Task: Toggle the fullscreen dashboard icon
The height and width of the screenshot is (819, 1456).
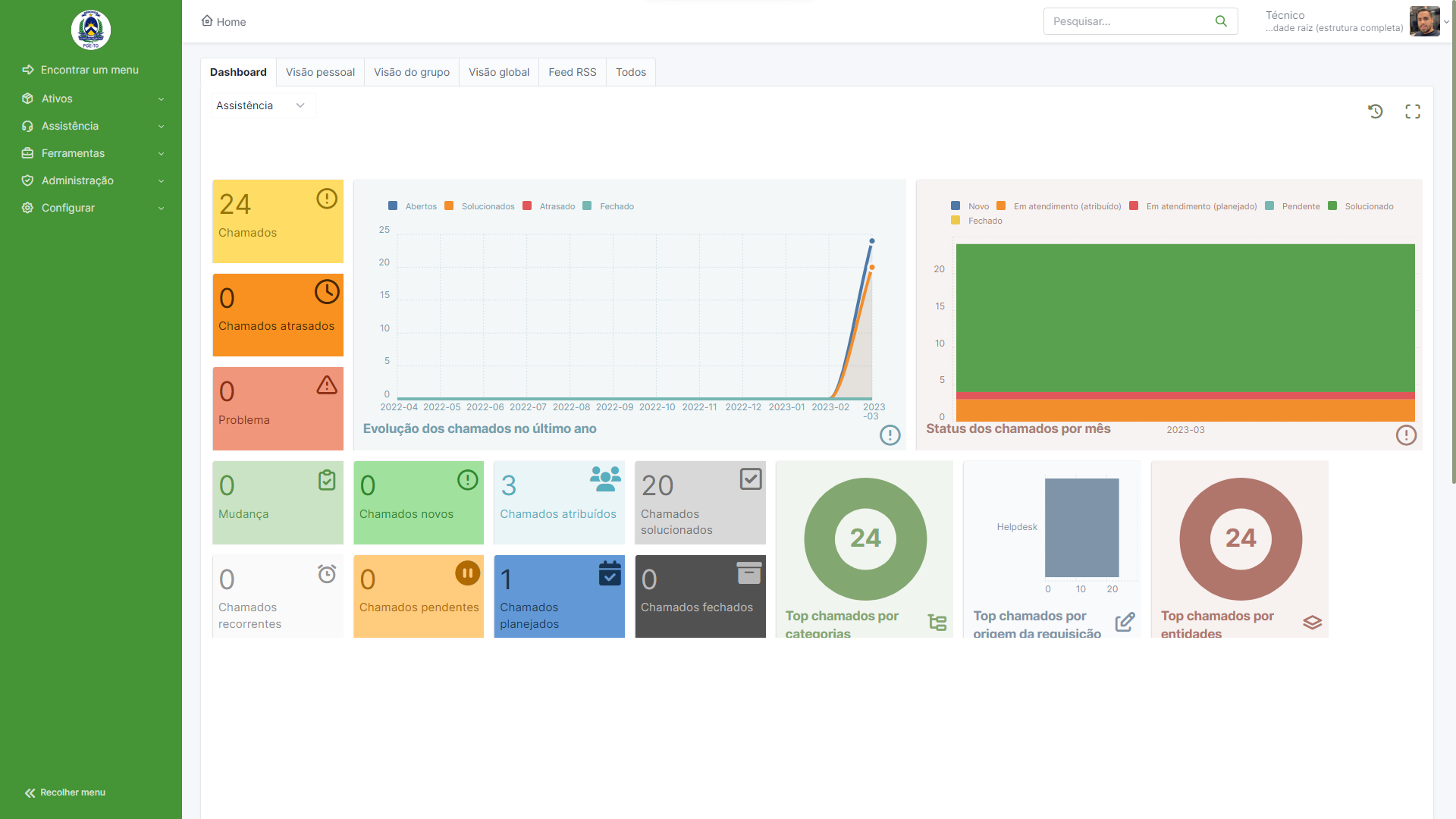Action: click(x=1413, y=111)
